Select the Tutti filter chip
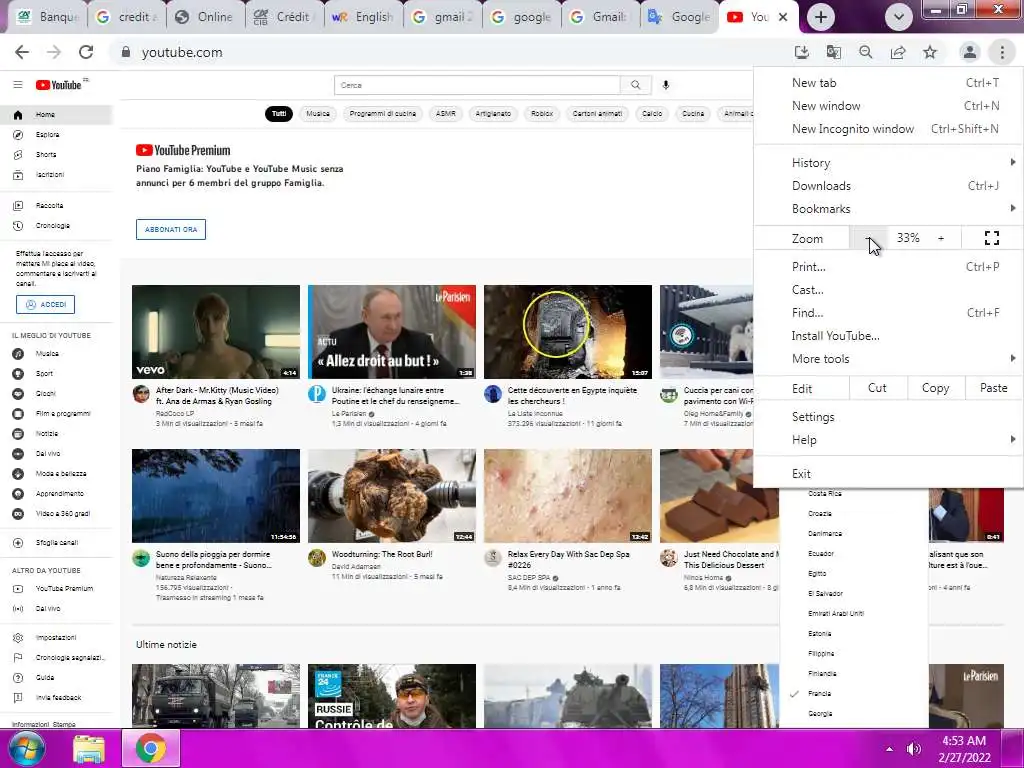Viewport: 1024px width, 768px height. pyautogui.click(x=279, y=114)
